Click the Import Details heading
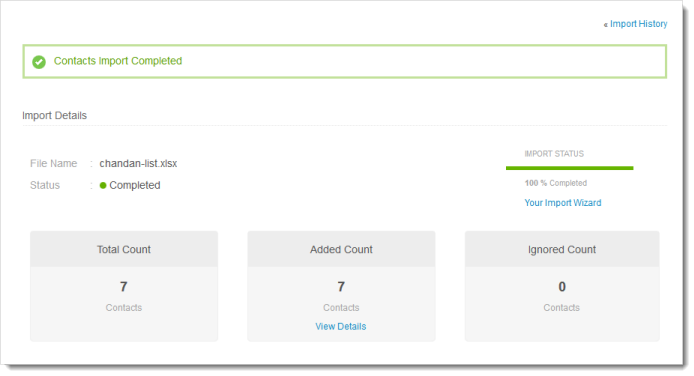Viewport: 694px width, 376px height. [54, 115]
